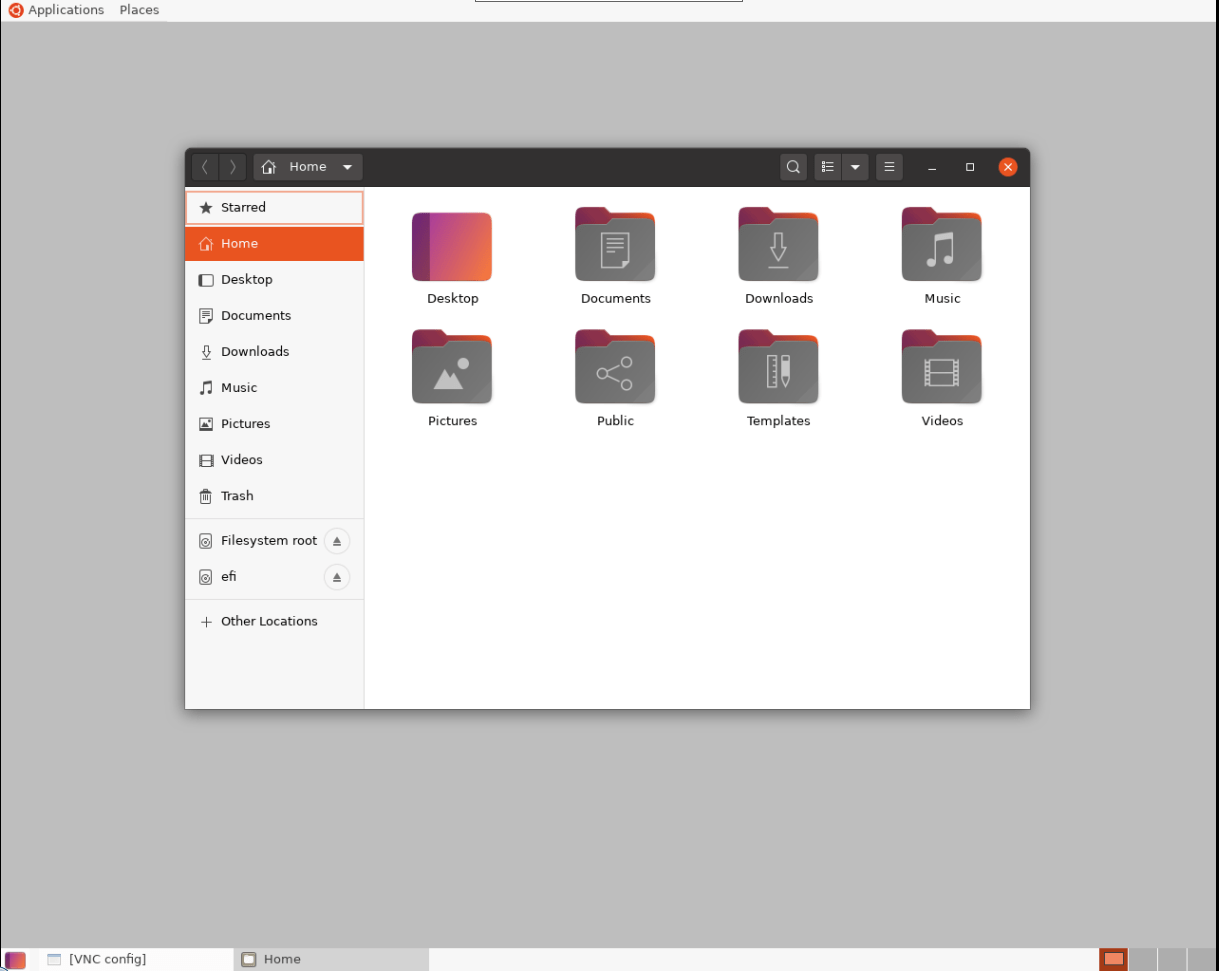
Task: Switch to list view
Action: pyautogui.click(x=827, y=167)
